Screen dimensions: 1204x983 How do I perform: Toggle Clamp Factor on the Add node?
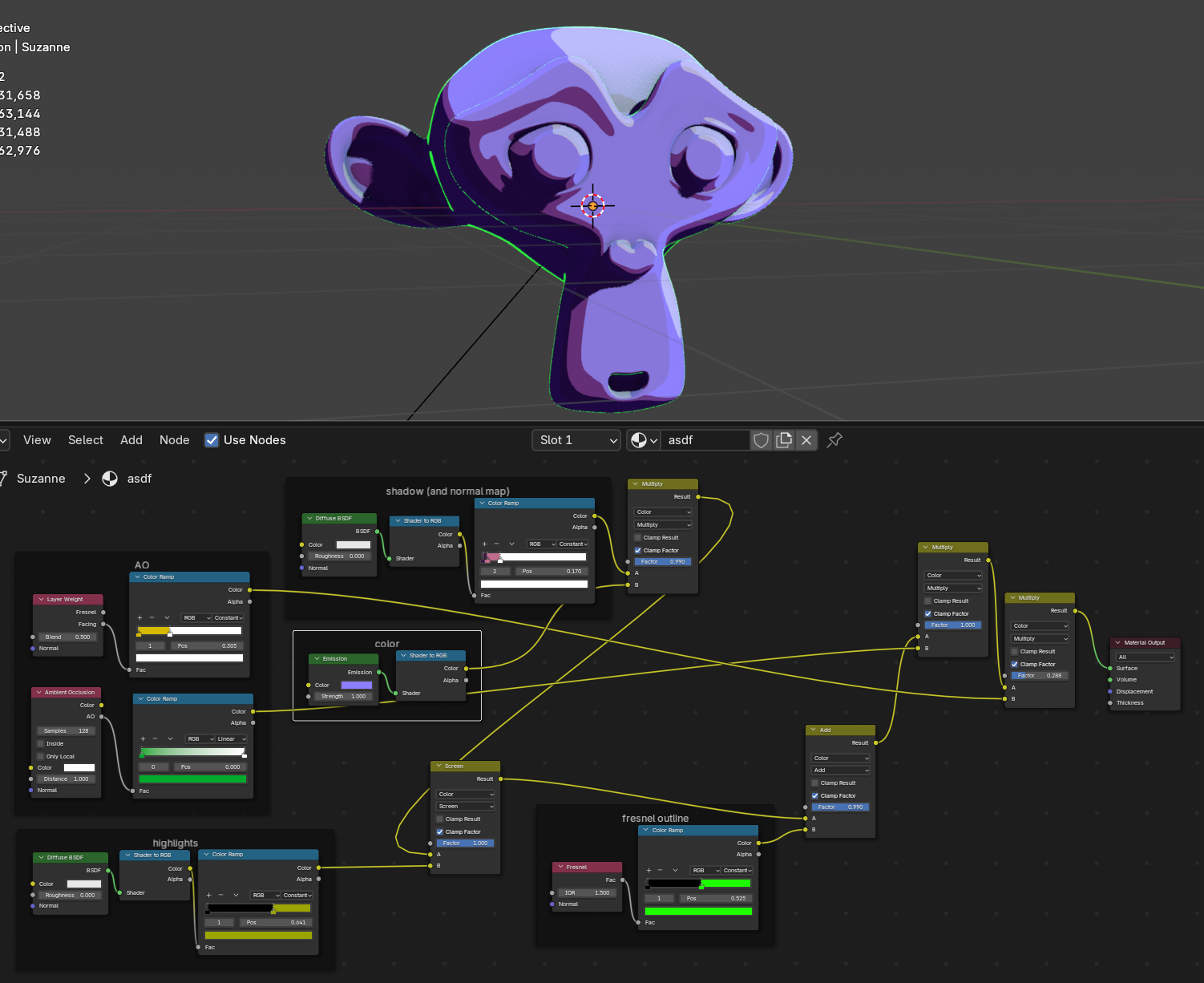click(x=815, y=795)
